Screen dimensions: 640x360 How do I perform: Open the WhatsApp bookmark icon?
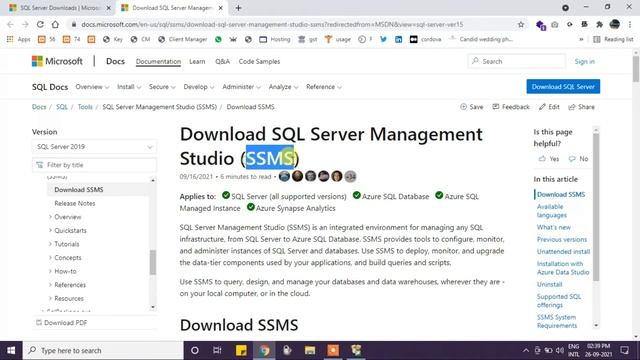click(218, 39)
